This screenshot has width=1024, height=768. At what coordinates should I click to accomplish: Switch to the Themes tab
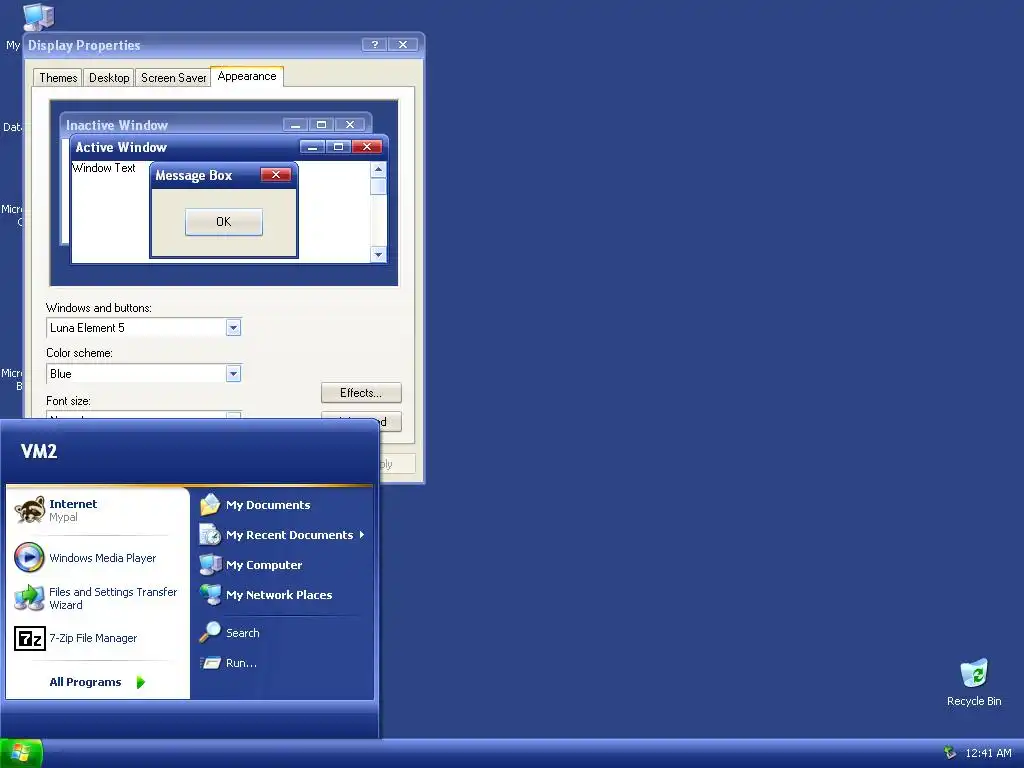click(58, 78)
